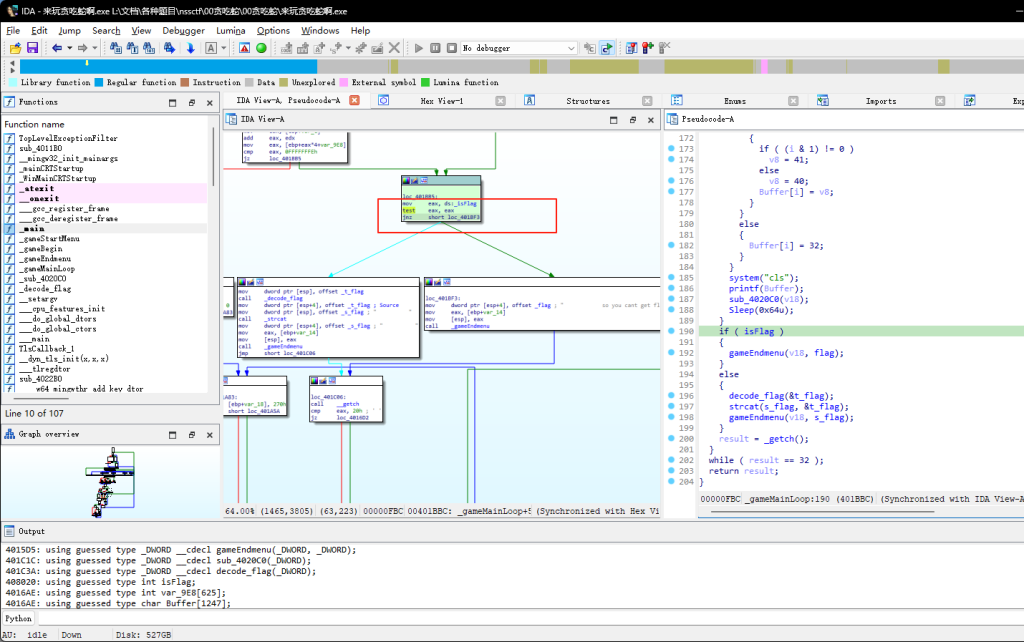Switch to the Hex View-1 tab
1024x642 pixels.
click(441, 101)
